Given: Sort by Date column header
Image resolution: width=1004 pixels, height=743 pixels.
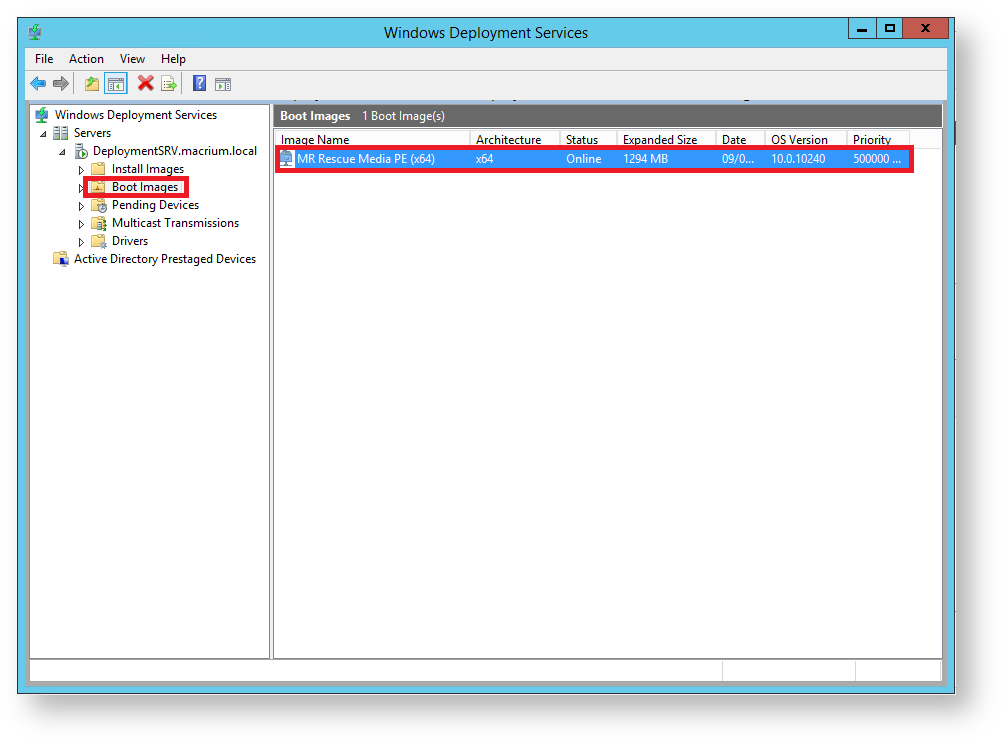Looking at the screenshot, I should pos(741,139).
